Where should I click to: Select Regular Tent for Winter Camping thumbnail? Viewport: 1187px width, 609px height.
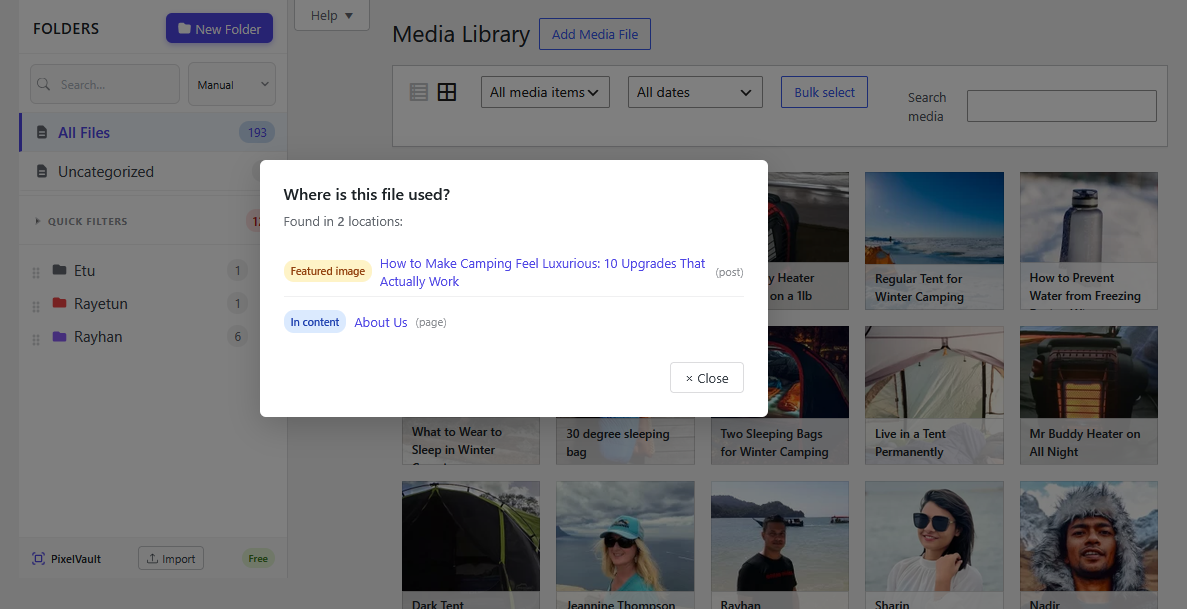(x=934, y=240)
